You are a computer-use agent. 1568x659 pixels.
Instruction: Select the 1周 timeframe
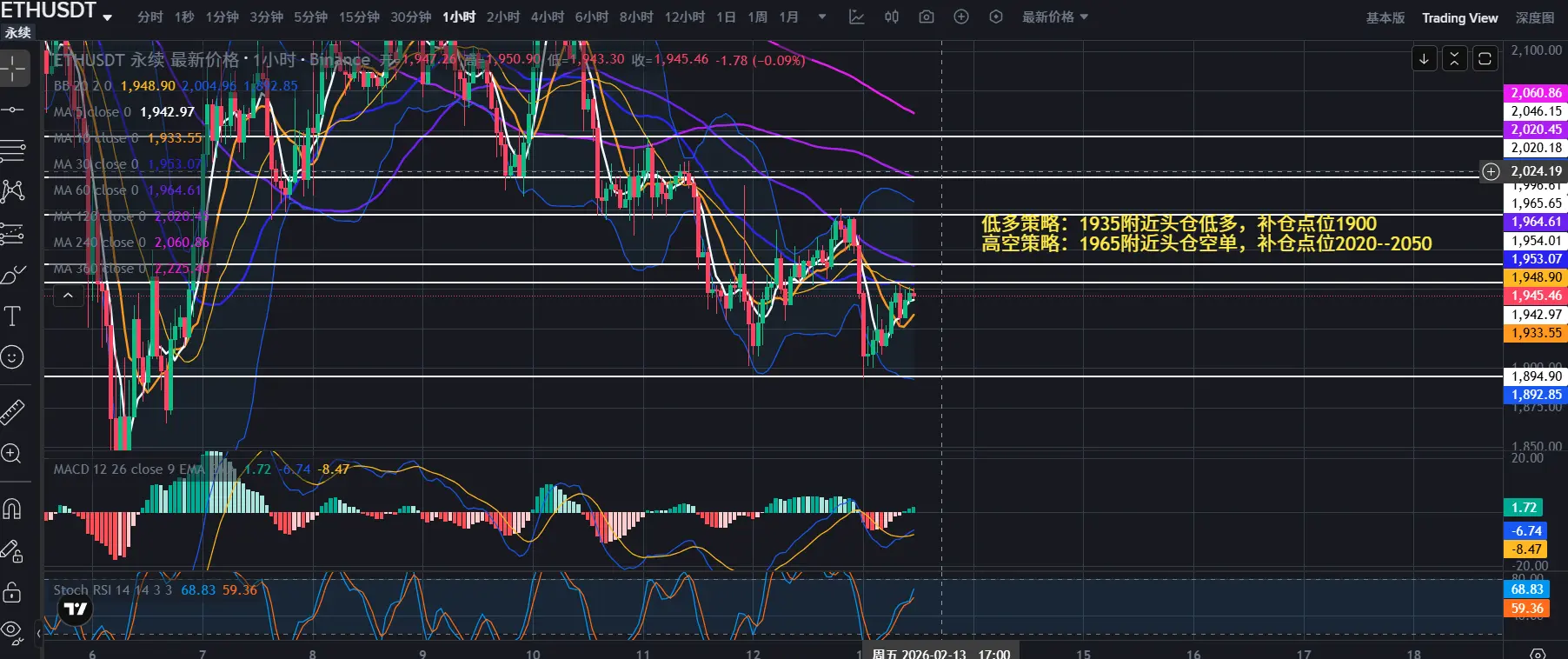coord(758,17)
